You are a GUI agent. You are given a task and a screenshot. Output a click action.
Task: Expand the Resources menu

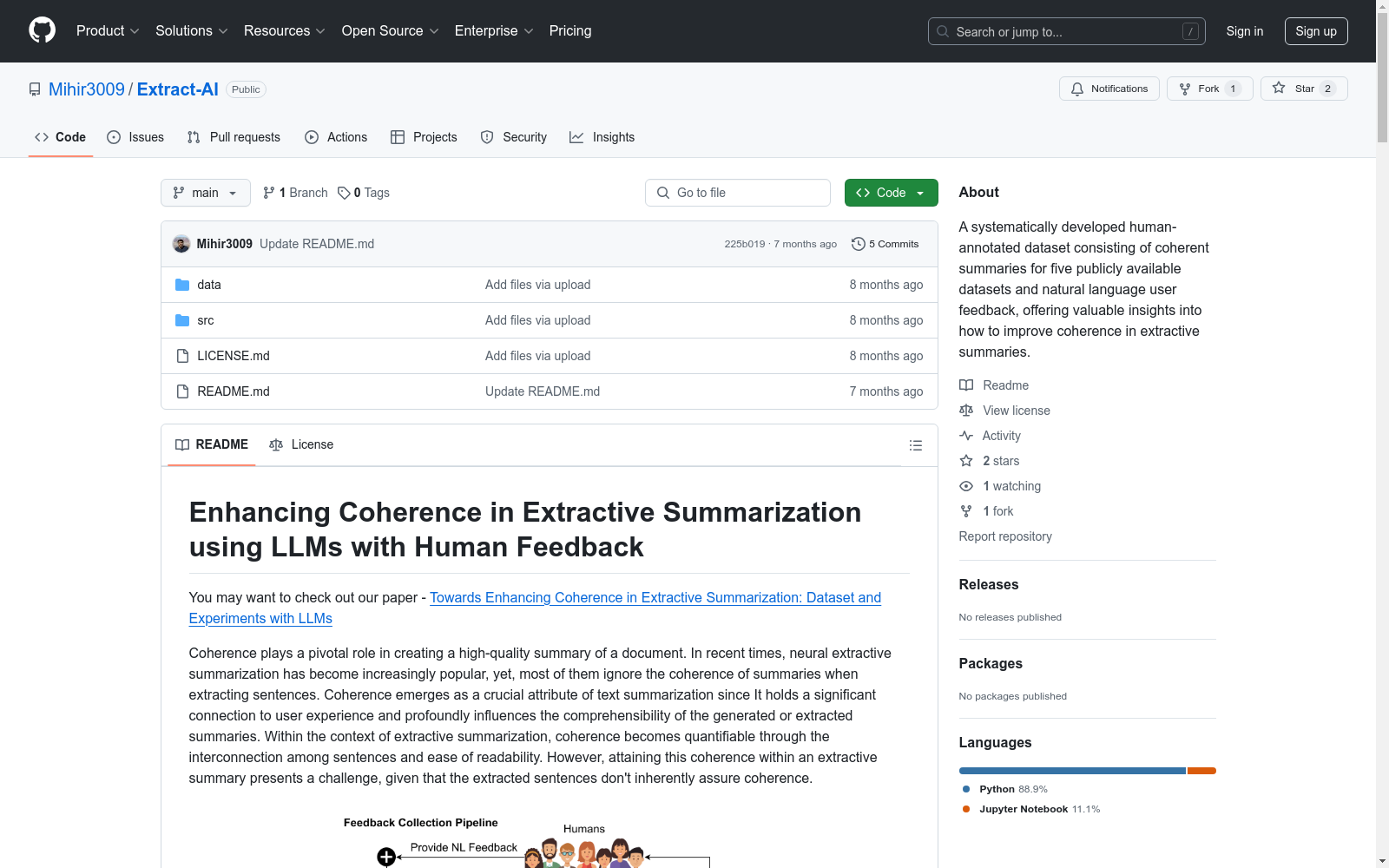[285, 31]
